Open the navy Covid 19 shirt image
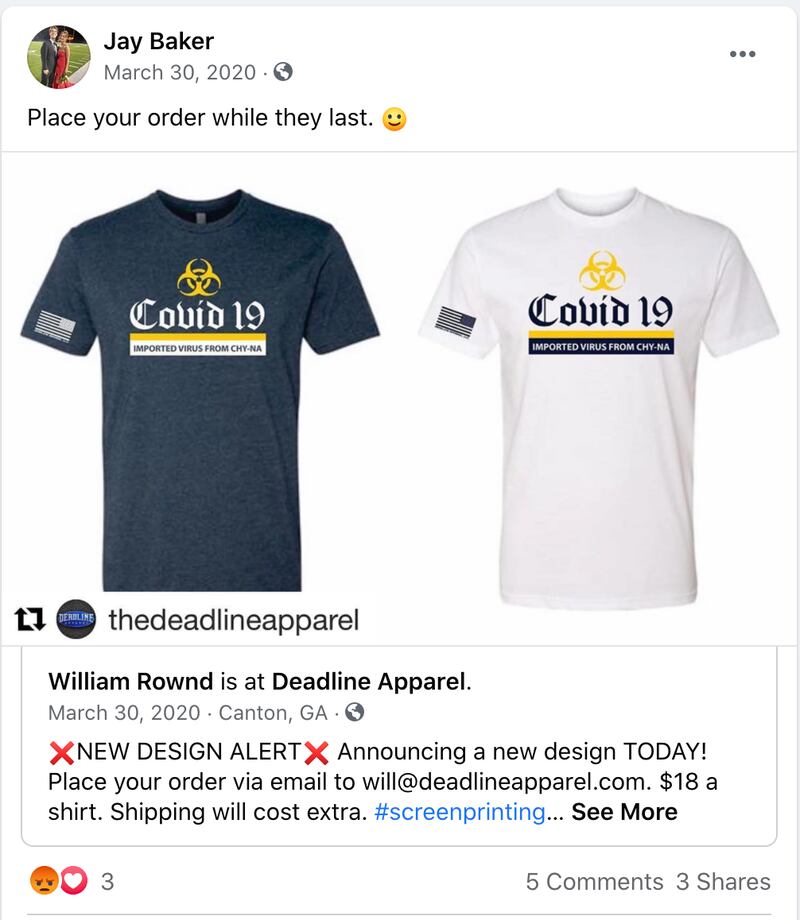The width and height of the screenshot is (800, 920). (x=200, y=390)
